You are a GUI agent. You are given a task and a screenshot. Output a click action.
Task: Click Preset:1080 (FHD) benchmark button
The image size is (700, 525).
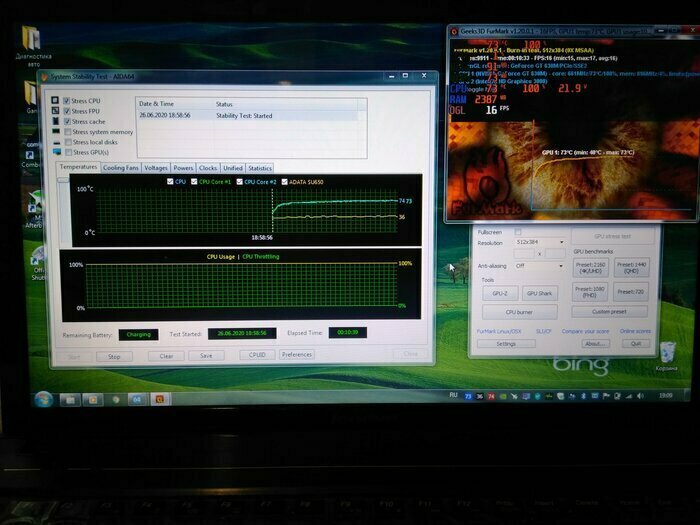590,292
